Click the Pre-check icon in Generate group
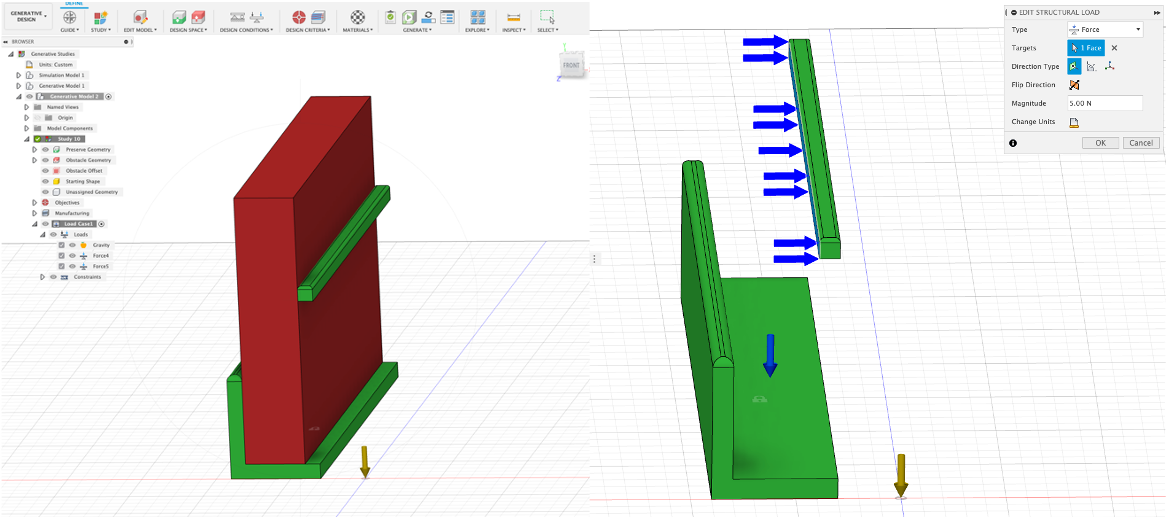Image resolution: width=1166 pixels, height=518 pixels. (x=390, y=16)
